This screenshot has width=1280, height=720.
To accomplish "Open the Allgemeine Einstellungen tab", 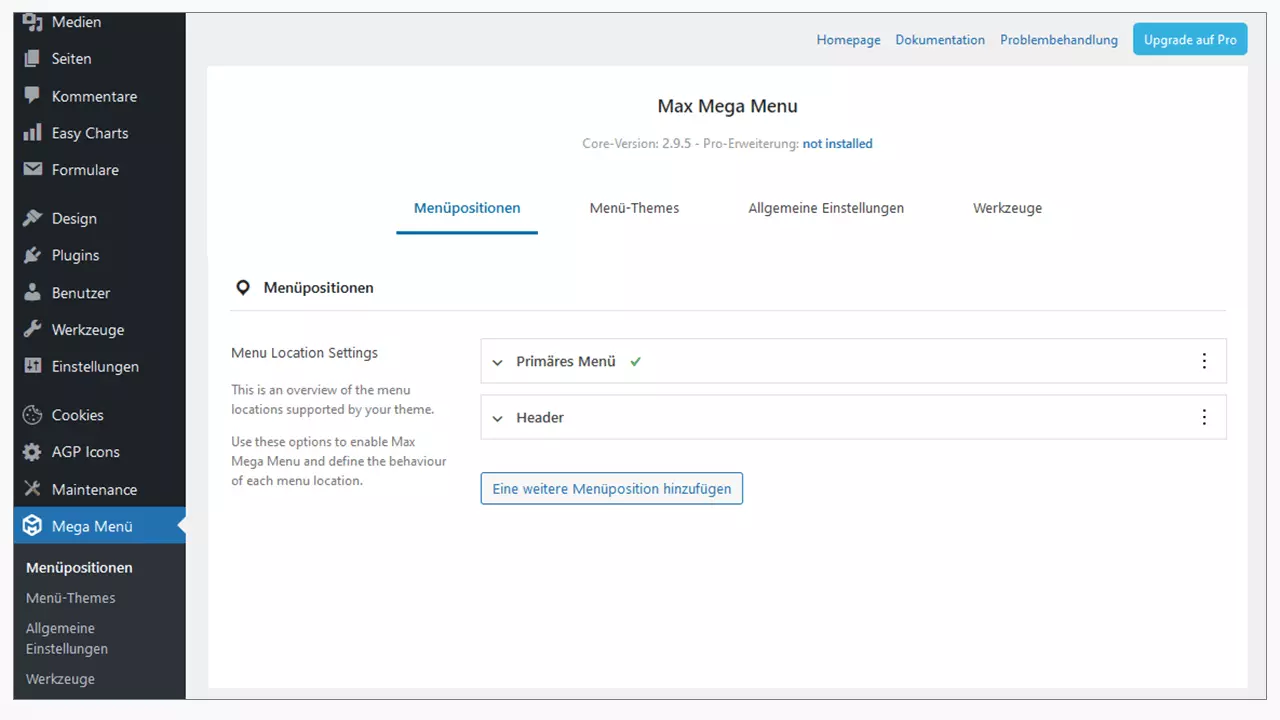I will 826,208.
